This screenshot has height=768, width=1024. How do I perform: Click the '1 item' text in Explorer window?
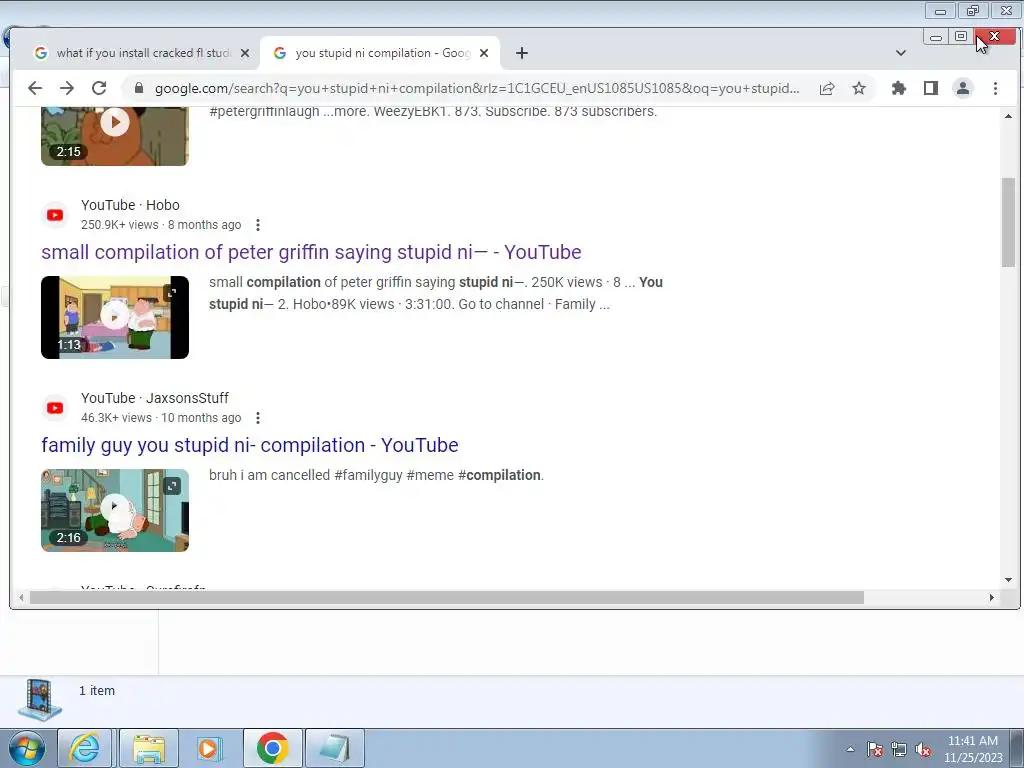(97, 690)
